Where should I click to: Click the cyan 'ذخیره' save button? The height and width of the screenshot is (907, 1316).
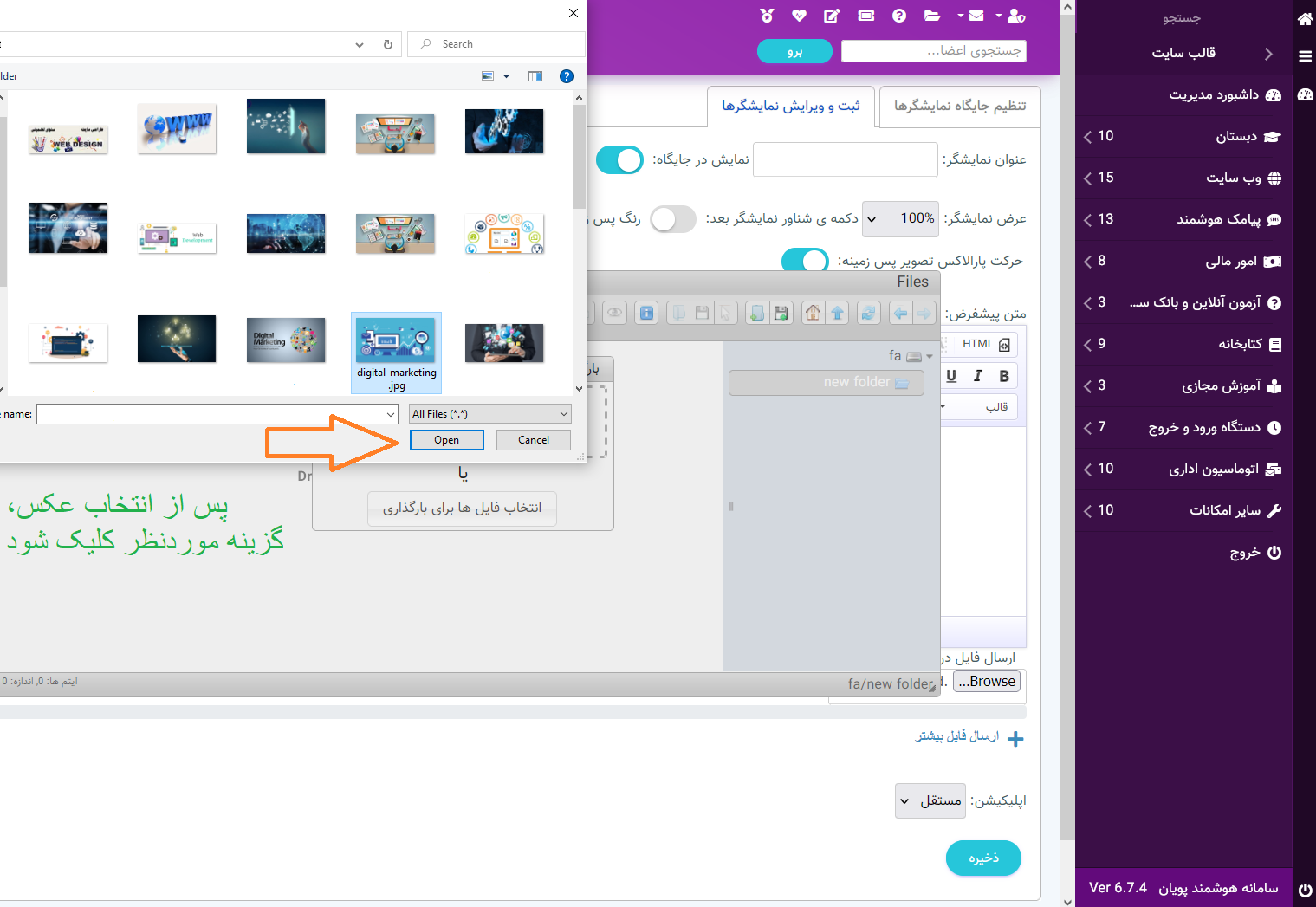point(983,858)
